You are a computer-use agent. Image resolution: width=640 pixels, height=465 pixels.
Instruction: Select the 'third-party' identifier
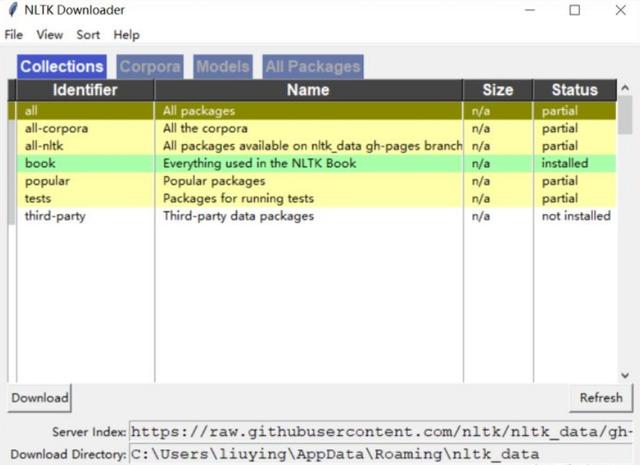pyautogui.click(x=55, y=216)
